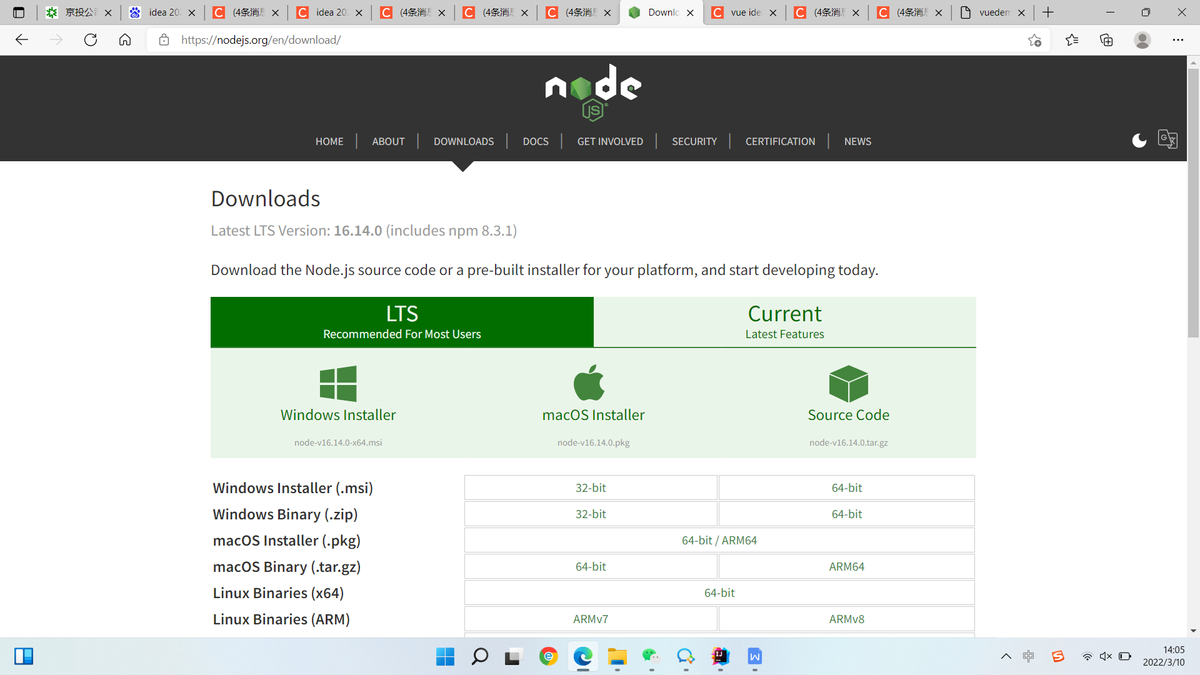Switch to the vueden browser tab

click(x=992, y=13)
